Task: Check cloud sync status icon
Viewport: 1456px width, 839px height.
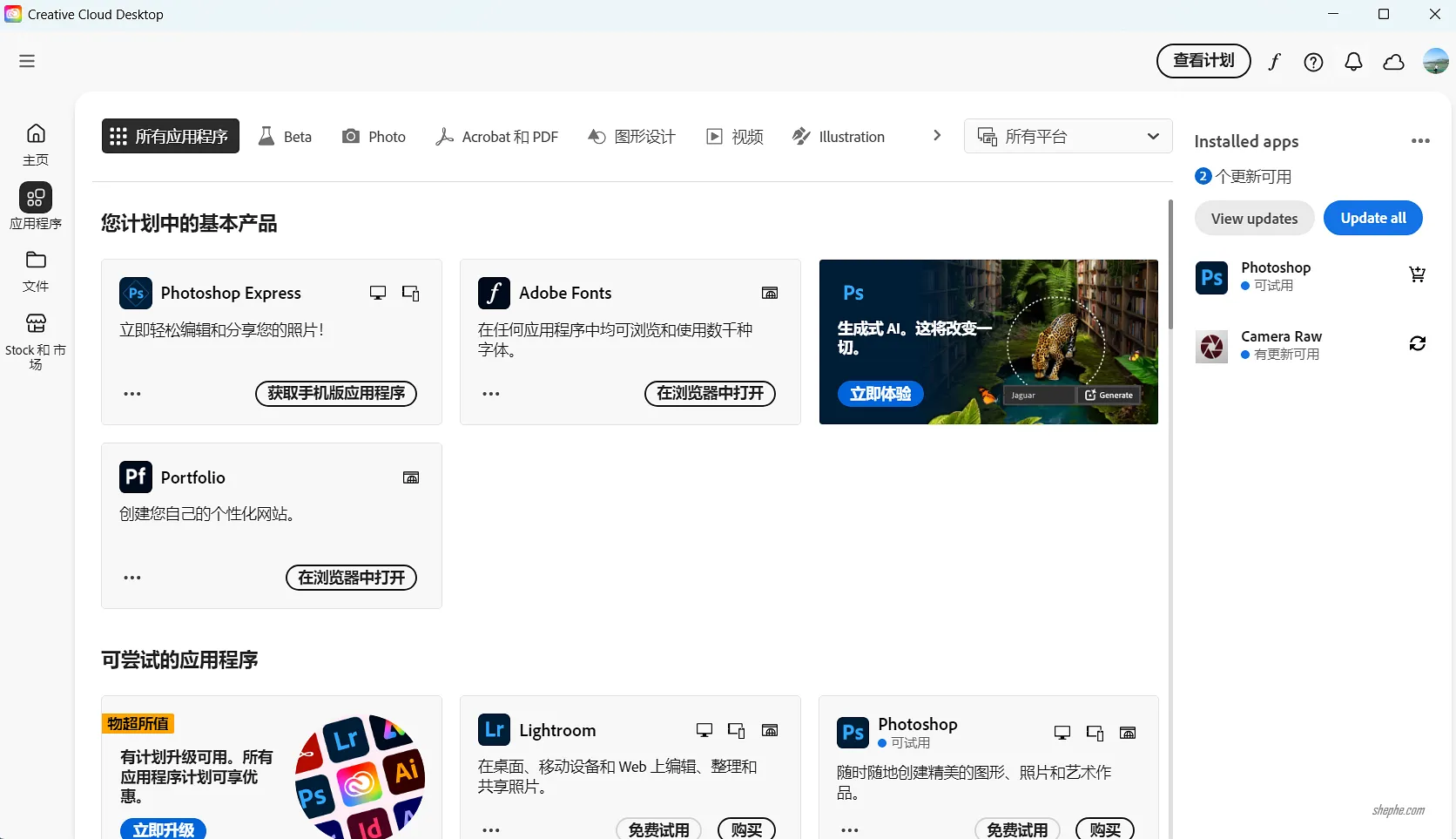Action: click(1393, 62)
